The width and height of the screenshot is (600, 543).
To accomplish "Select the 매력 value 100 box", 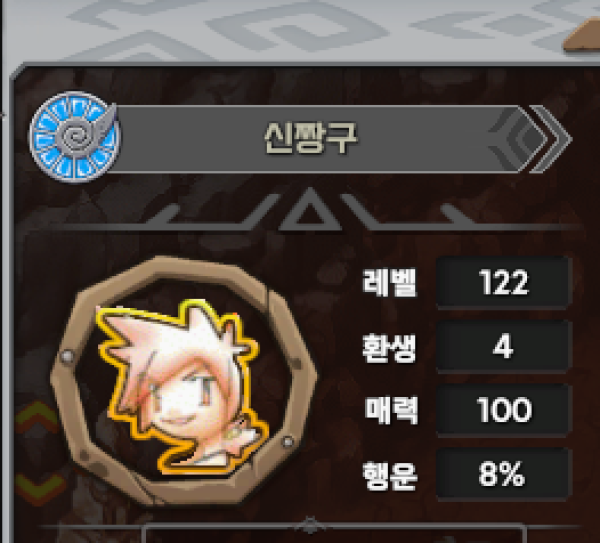I will [503, 410].
